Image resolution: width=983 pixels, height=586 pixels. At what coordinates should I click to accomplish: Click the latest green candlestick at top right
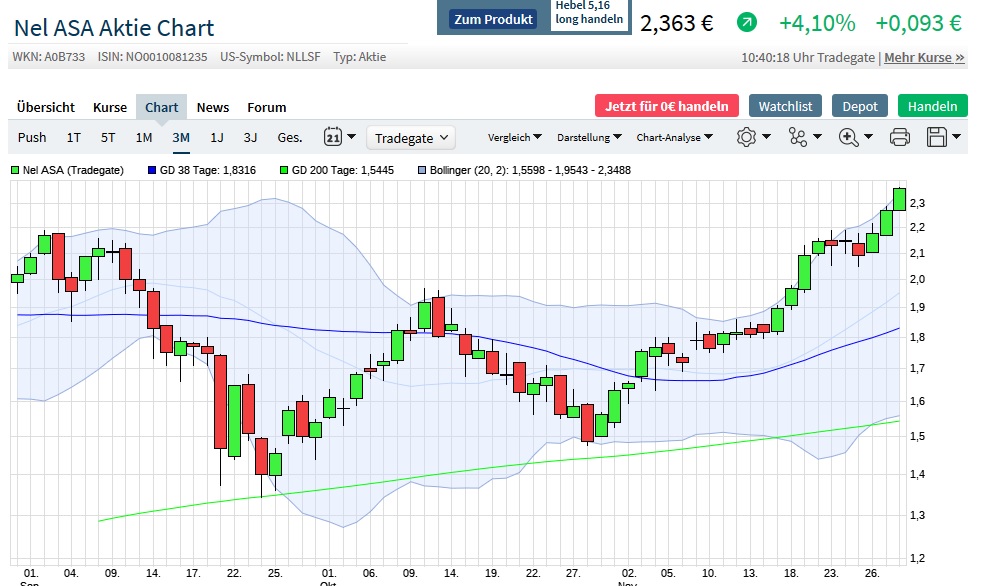coord(899,199)
